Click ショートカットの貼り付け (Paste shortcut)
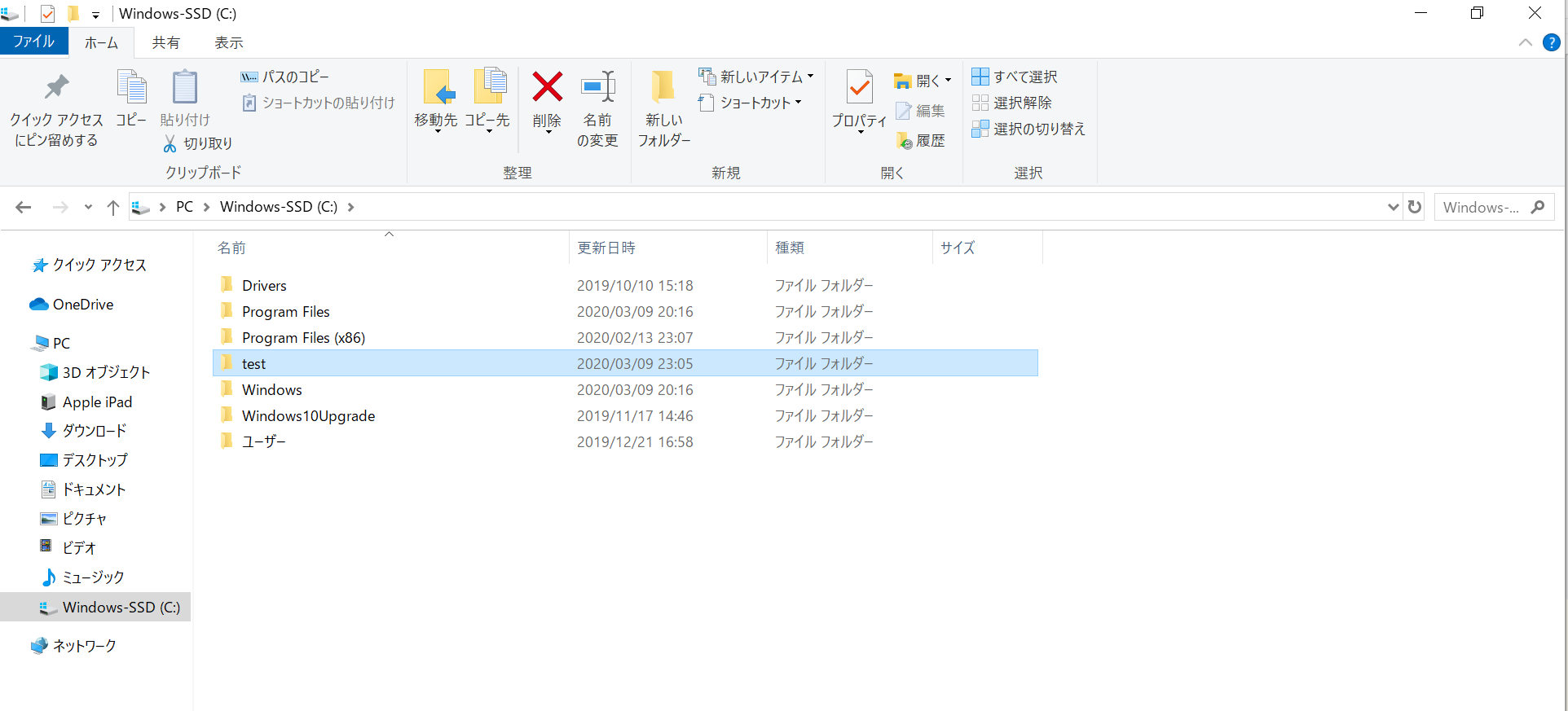 pos(318,103)
